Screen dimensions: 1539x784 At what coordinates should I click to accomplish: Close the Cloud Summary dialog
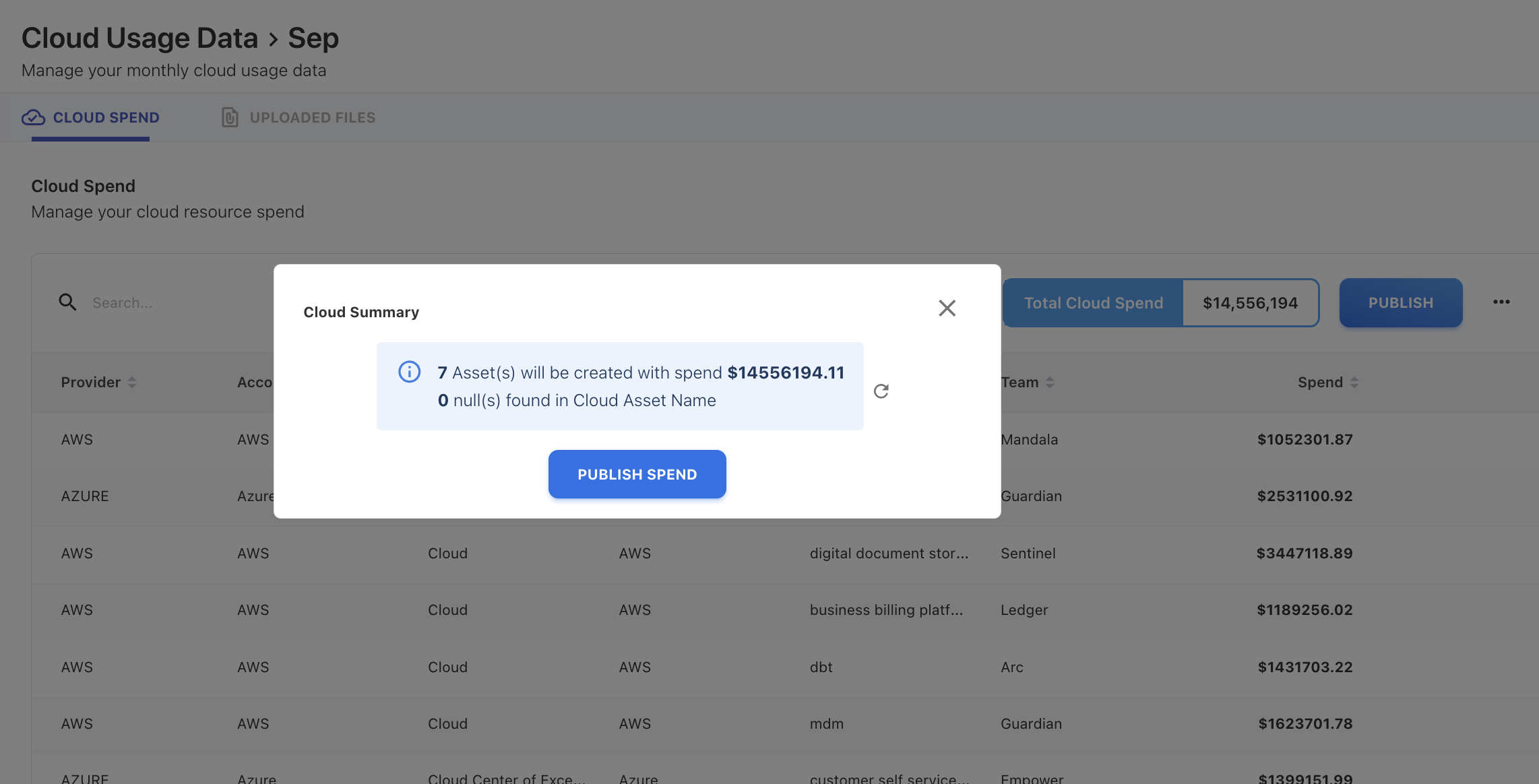click(x=947, y=308)
